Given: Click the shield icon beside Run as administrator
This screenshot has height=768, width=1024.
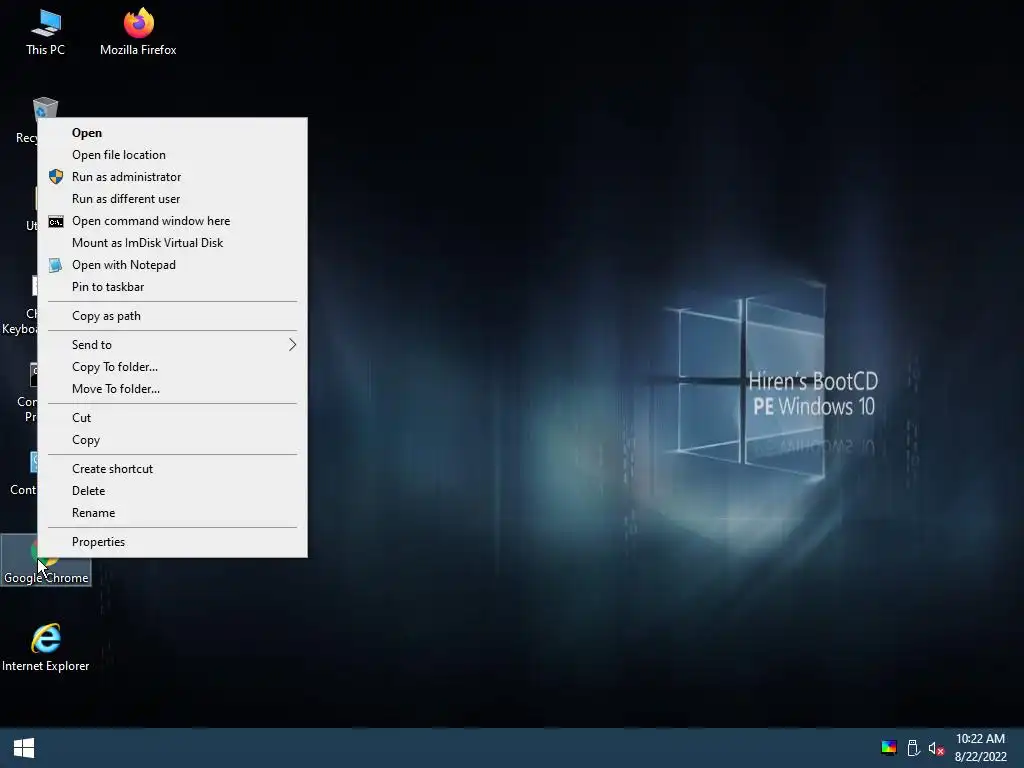Looking at the screenshot, I should pyautogui.click(x=56, y=176).
